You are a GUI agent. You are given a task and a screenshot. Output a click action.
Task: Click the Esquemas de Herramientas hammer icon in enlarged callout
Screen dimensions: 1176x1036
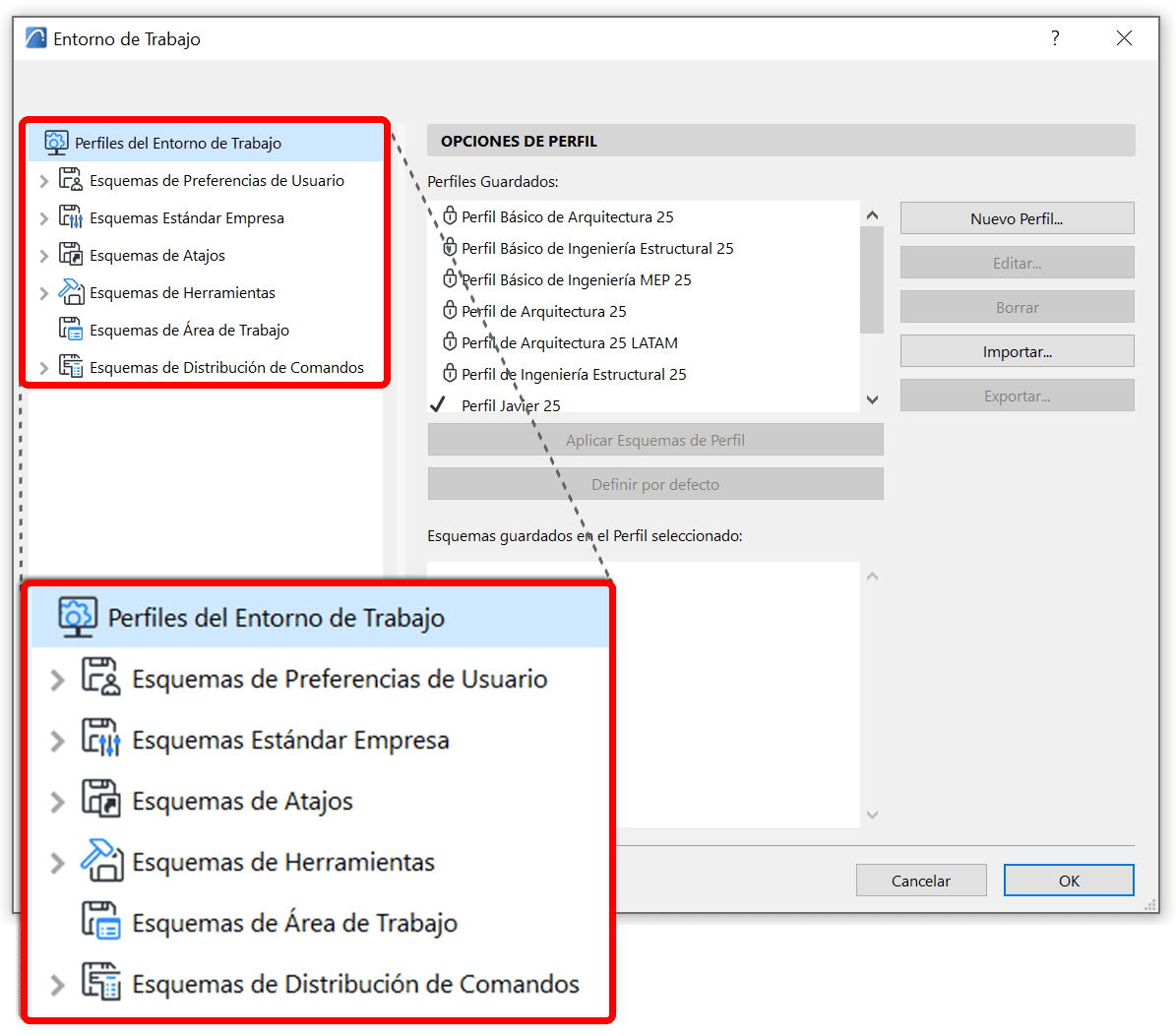[x=100, y=861]
